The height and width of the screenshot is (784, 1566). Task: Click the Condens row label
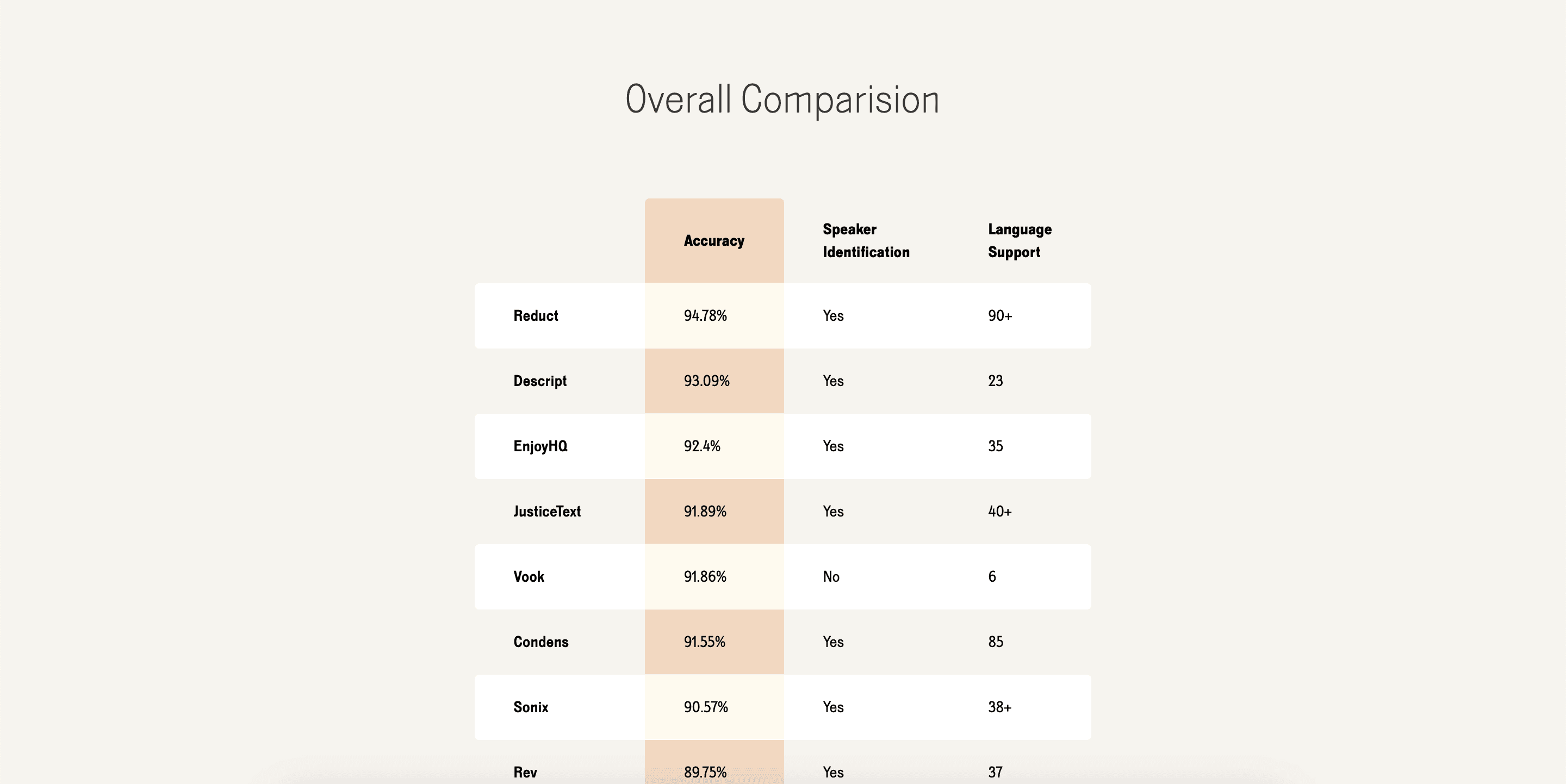point(541,642)
